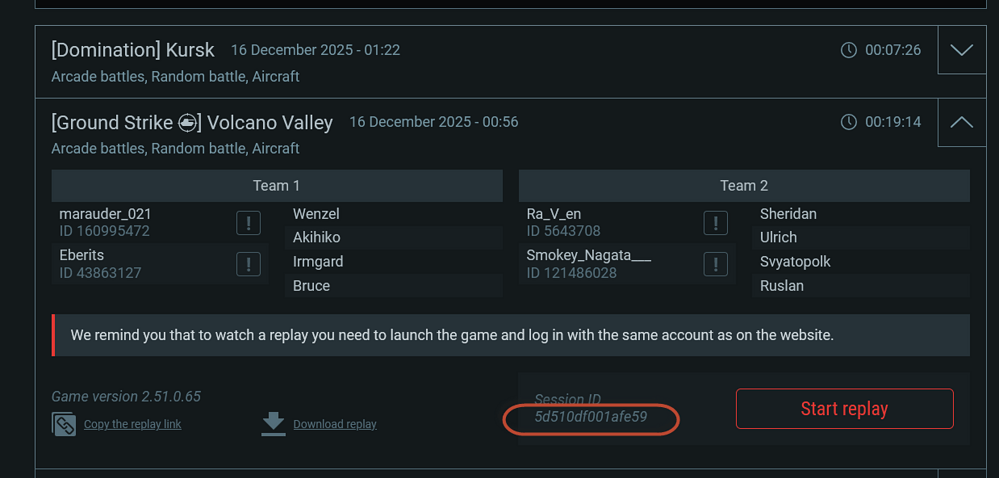Select player name Smokey_Nagata___
This screenshot has width=999, height=478.
click(x=588, y=255)
